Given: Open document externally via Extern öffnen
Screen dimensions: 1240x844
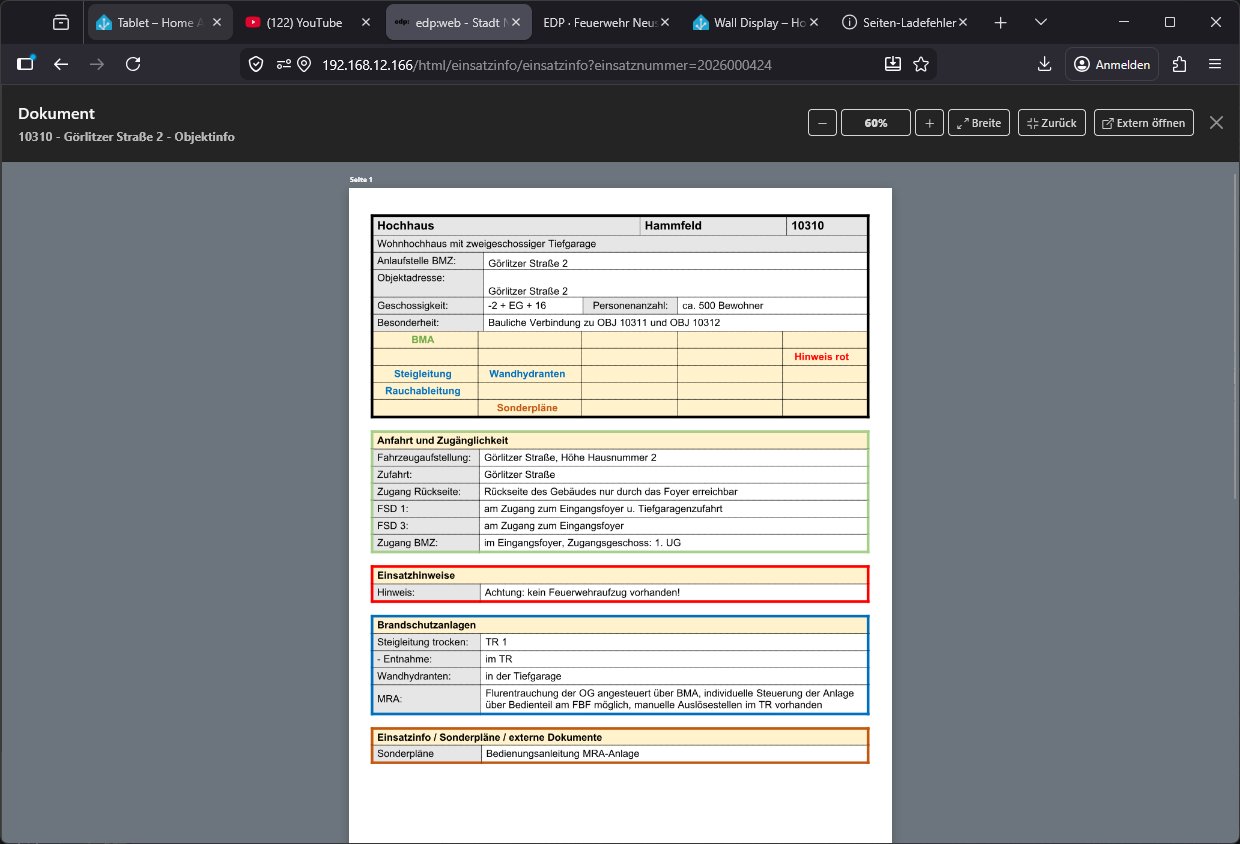Looking at the screenshot, I should 1144,123.
